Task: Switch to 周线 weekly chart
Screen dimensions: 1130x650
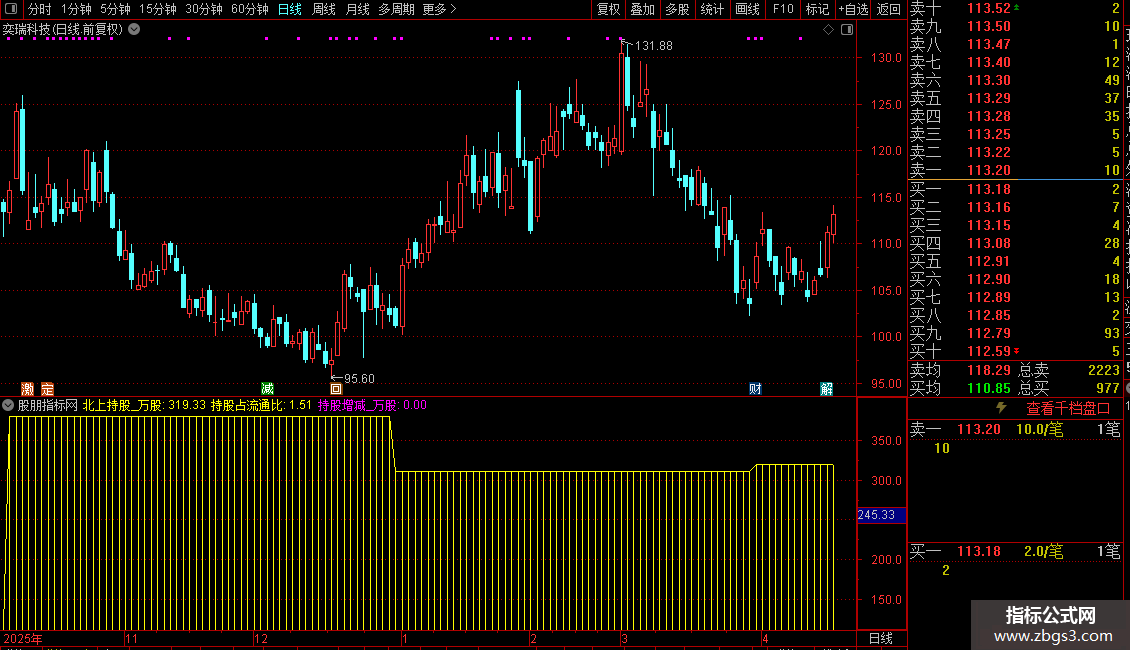Action: (324, 9)
